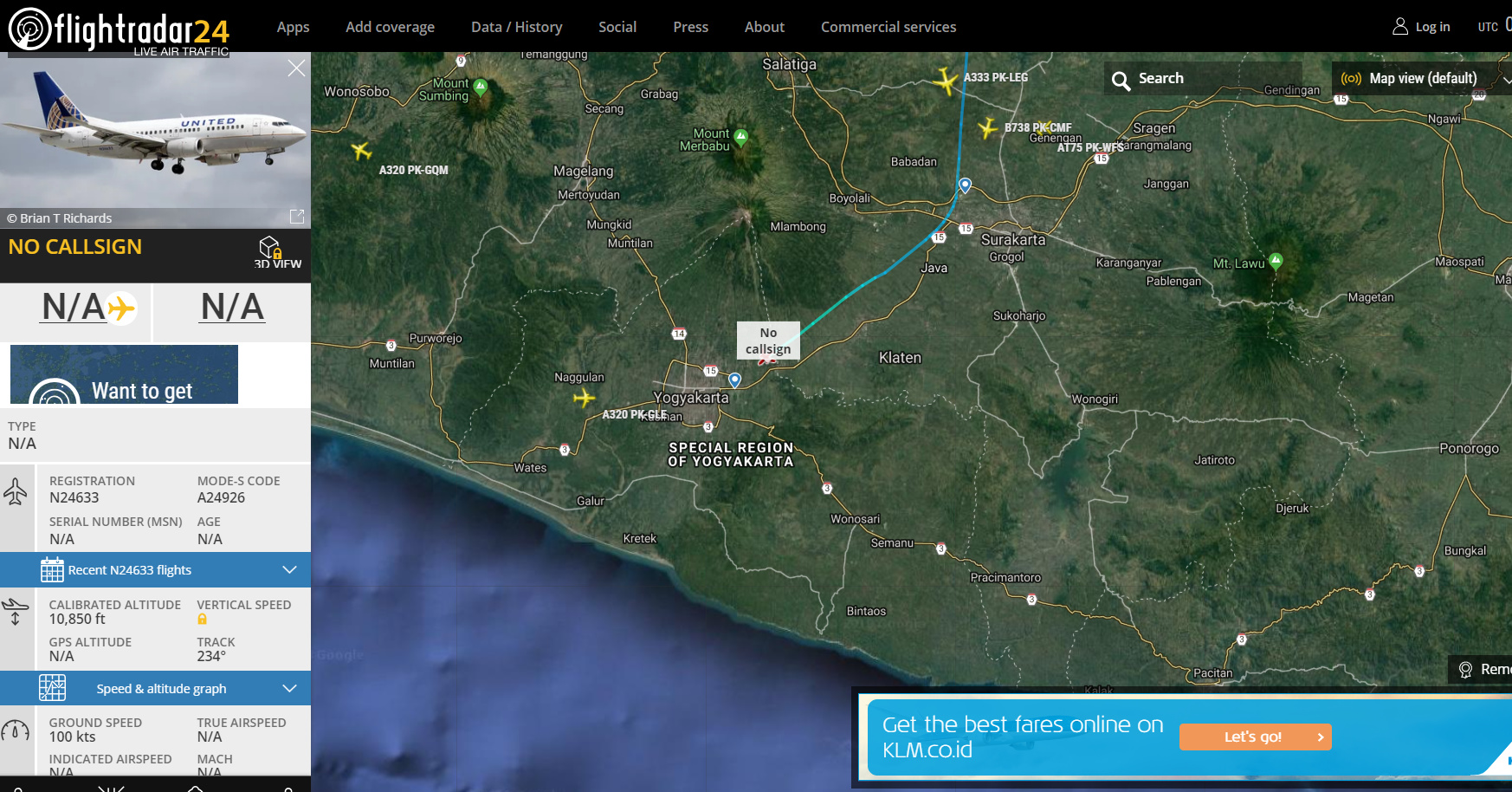Open the 'Want to get' promo banner
This screenshot has width=1512, height=792.
(x=124, y=374)
